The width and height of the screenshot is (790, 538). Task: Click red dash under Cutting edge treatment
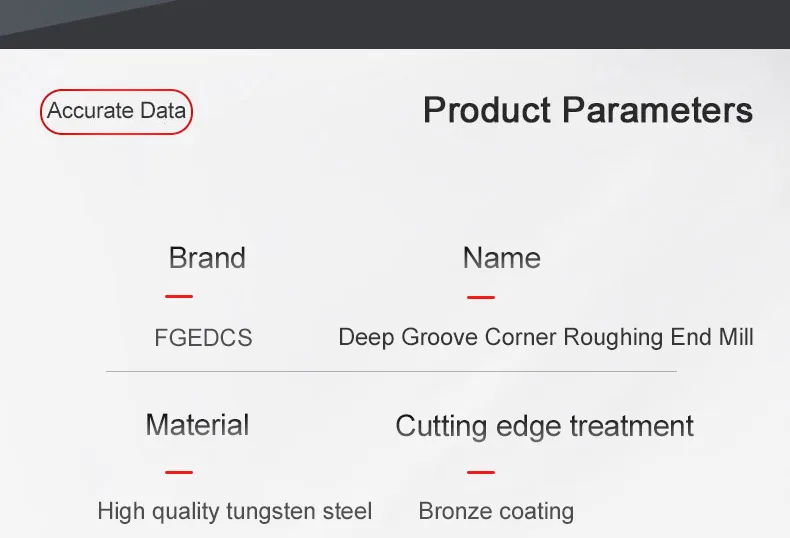481,472
